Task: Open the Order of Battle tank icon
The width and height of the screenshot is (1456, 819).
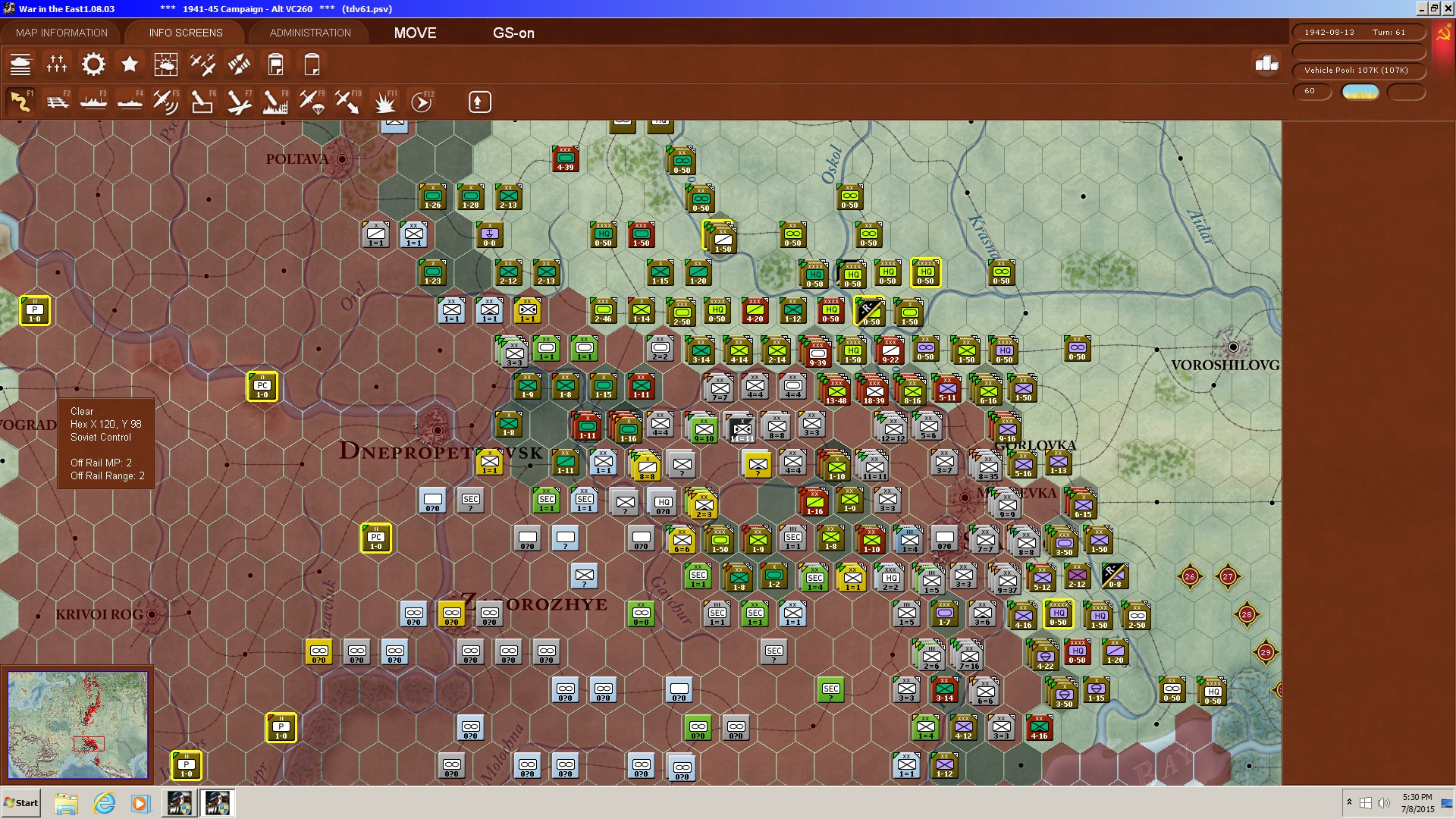Action: (x=20, y=64)
